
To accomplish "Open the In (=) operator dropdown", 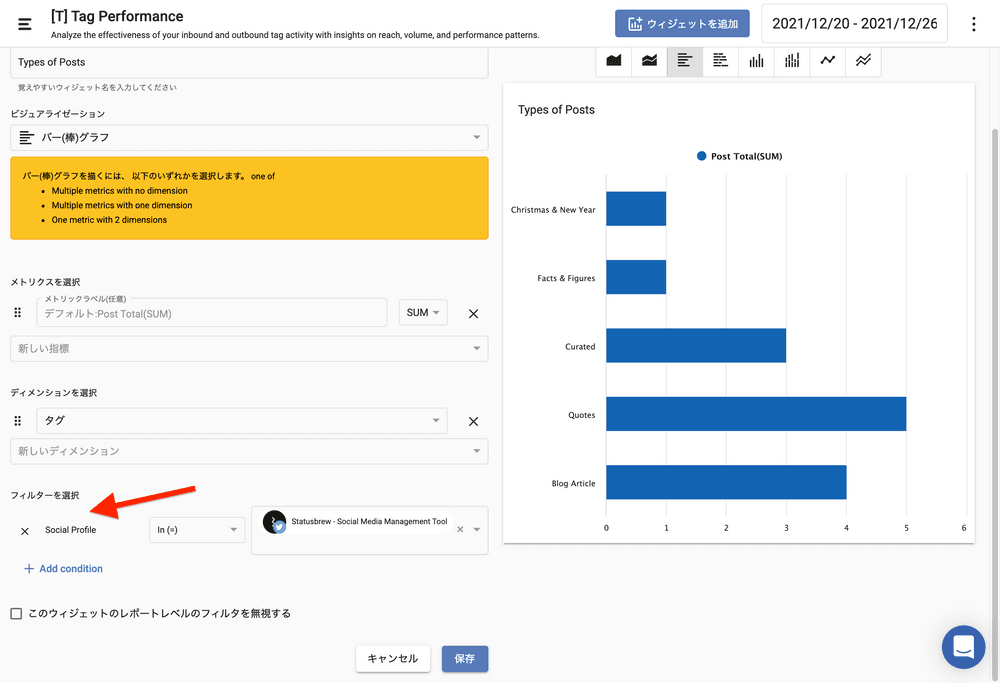I will pos(197,530).
